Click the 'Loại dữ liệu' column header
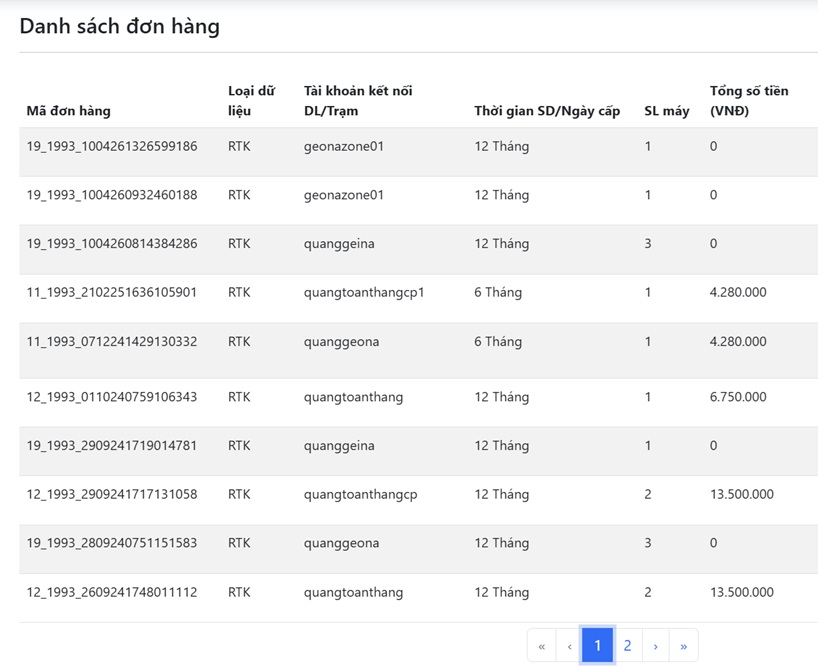The width and height of the screenshot is (818, 666). coord(251,101)
